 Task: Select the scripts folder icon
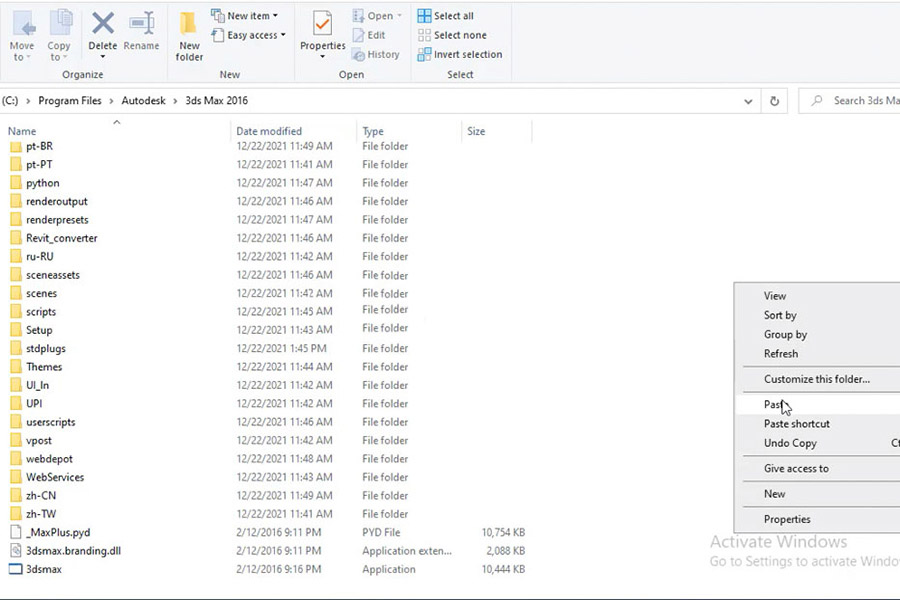(x=16, y=312)
